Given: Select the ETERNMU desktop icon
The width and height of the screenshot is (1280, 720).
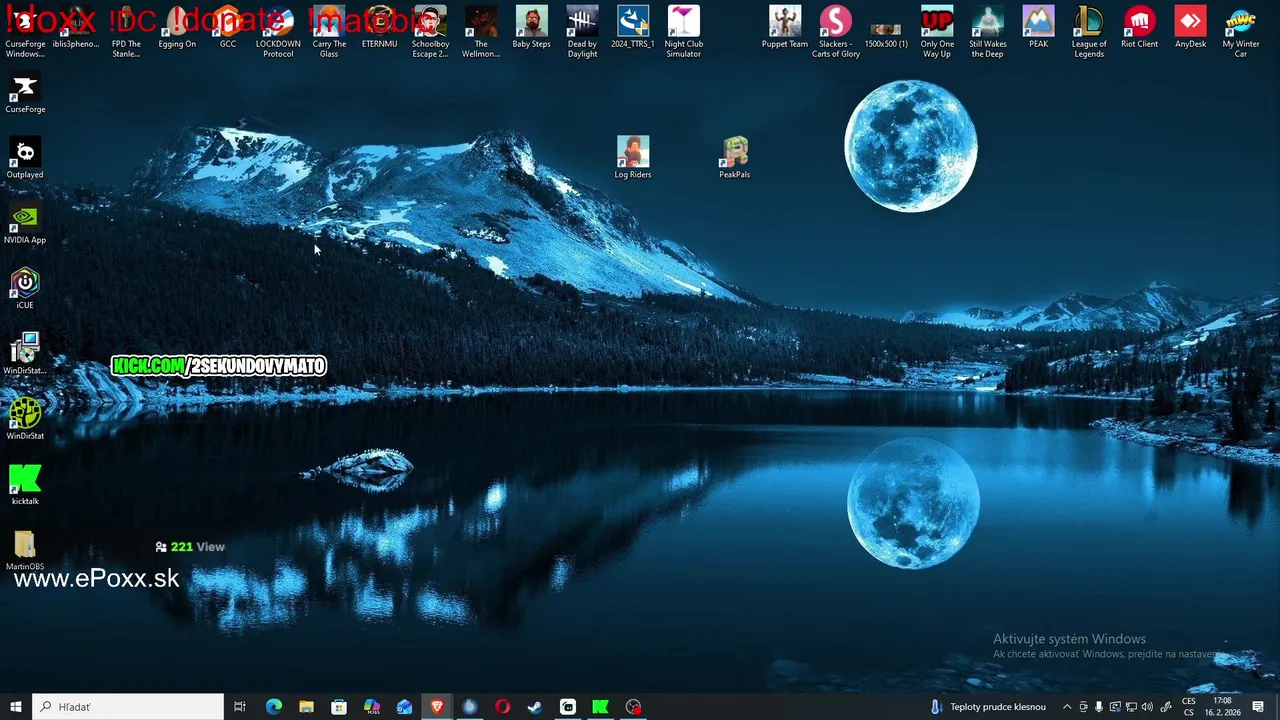Looking at the screenshot, I should click(379, 28).
